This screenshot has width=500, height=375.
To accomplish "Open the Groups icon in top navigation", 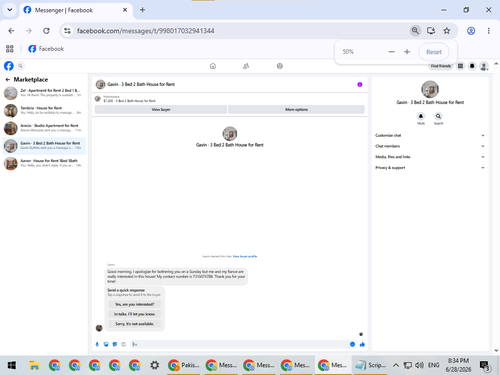I will [x=280, y=66].
